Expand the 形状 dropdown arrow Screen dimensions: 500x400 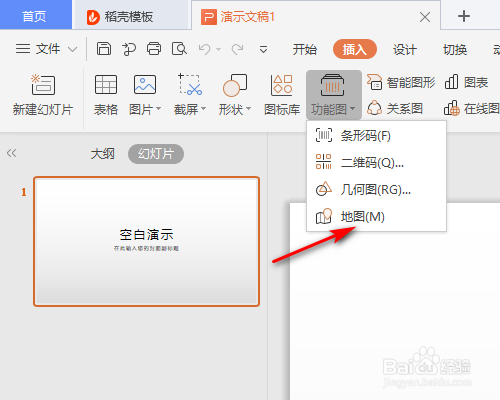(248, 109)
